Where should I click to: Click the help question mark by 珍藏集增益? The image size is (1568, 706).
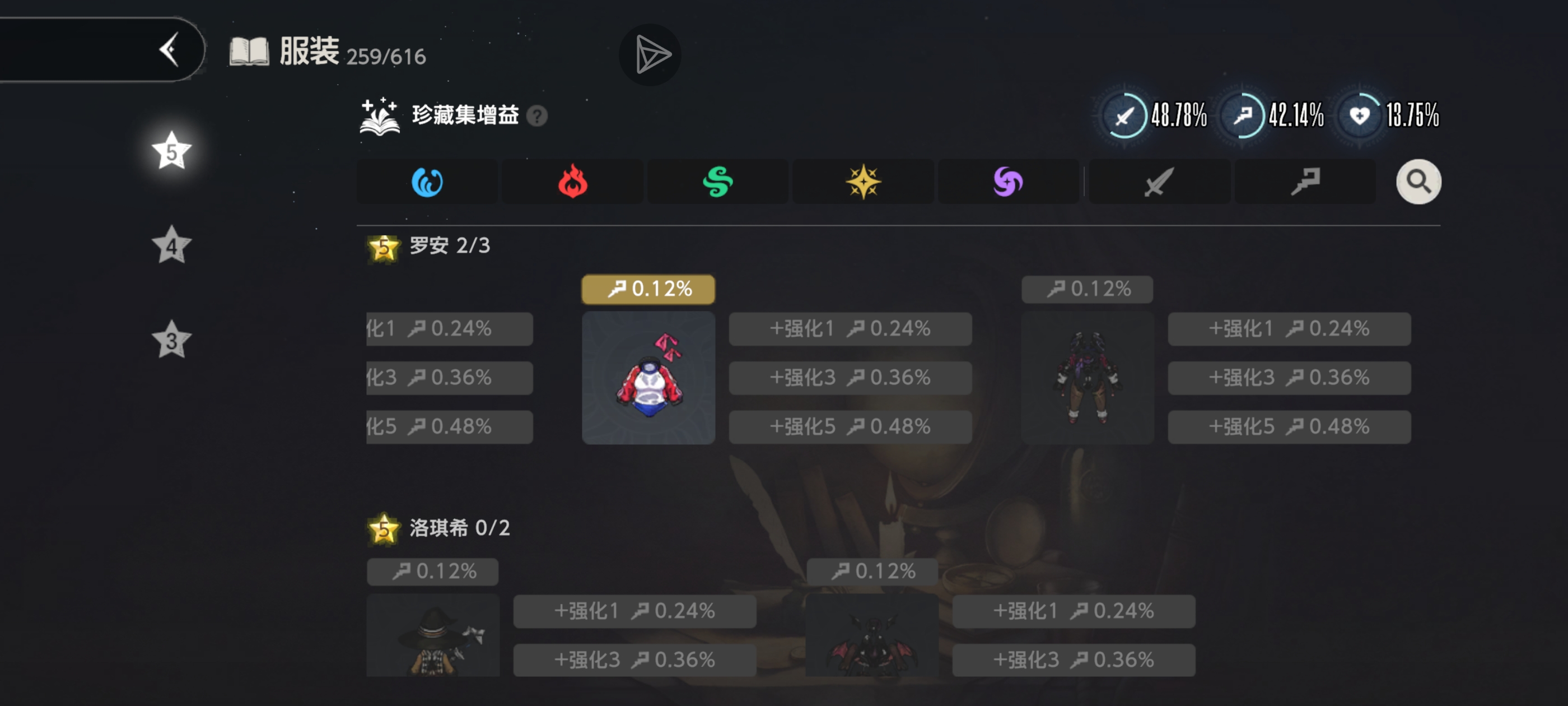coord(537,116)
